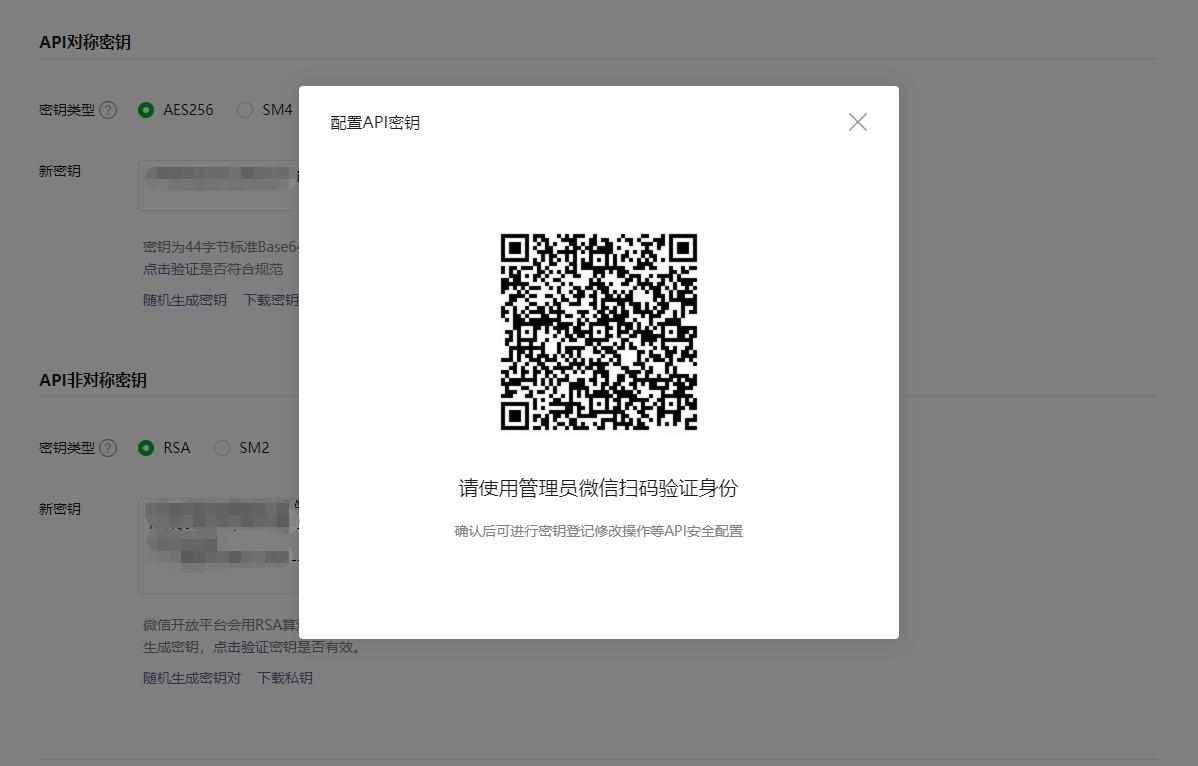The width and height of the screenshot is (1198, 766).
Task: Choose the RSA asymmetric key type
Action: [146, 448]
